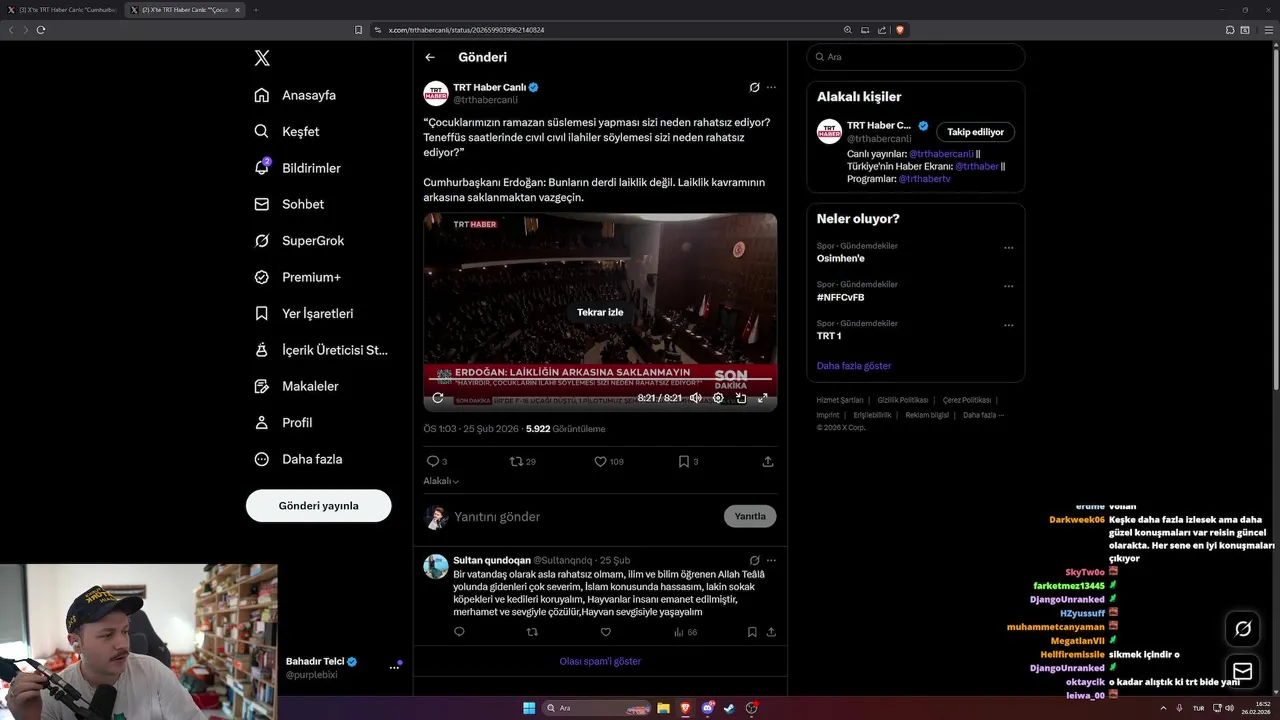Screen dimensions: 1280x720
Task: Reply to Sultan qundoqan's comment
Action: tap(459, 632)
